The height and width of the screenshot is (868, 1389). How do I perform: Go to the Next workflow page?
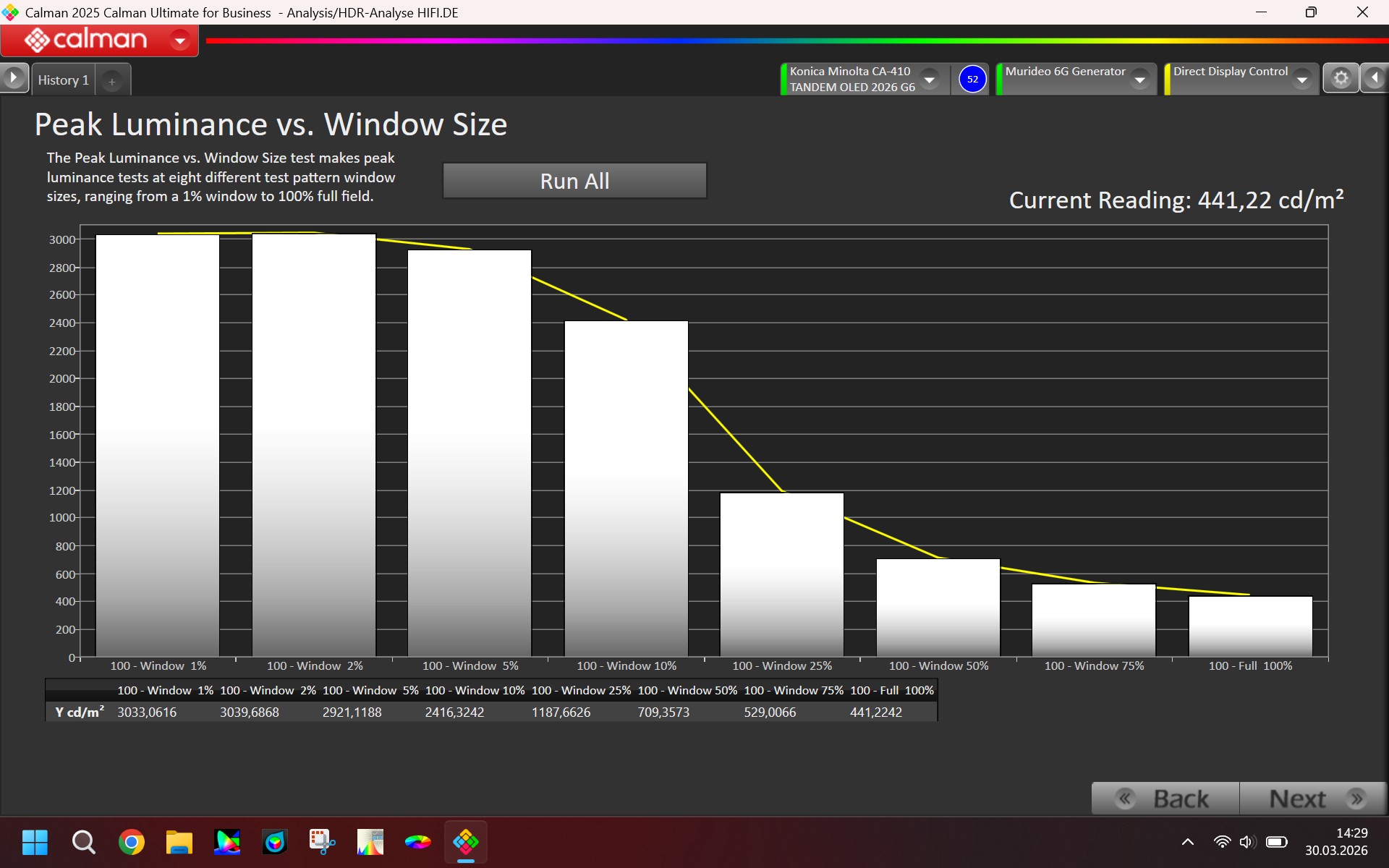[x=1313, y=799]
